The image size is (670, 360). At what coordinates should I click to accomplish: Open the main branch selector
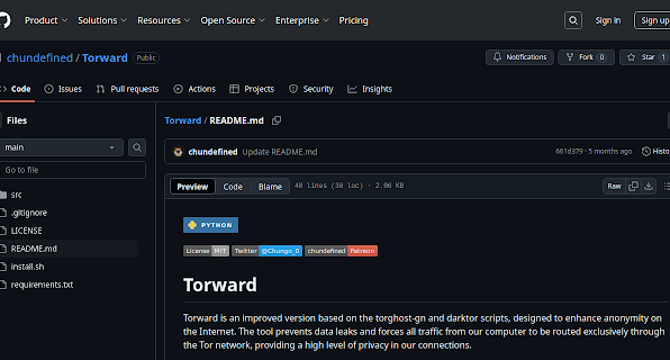coord(62,147)
